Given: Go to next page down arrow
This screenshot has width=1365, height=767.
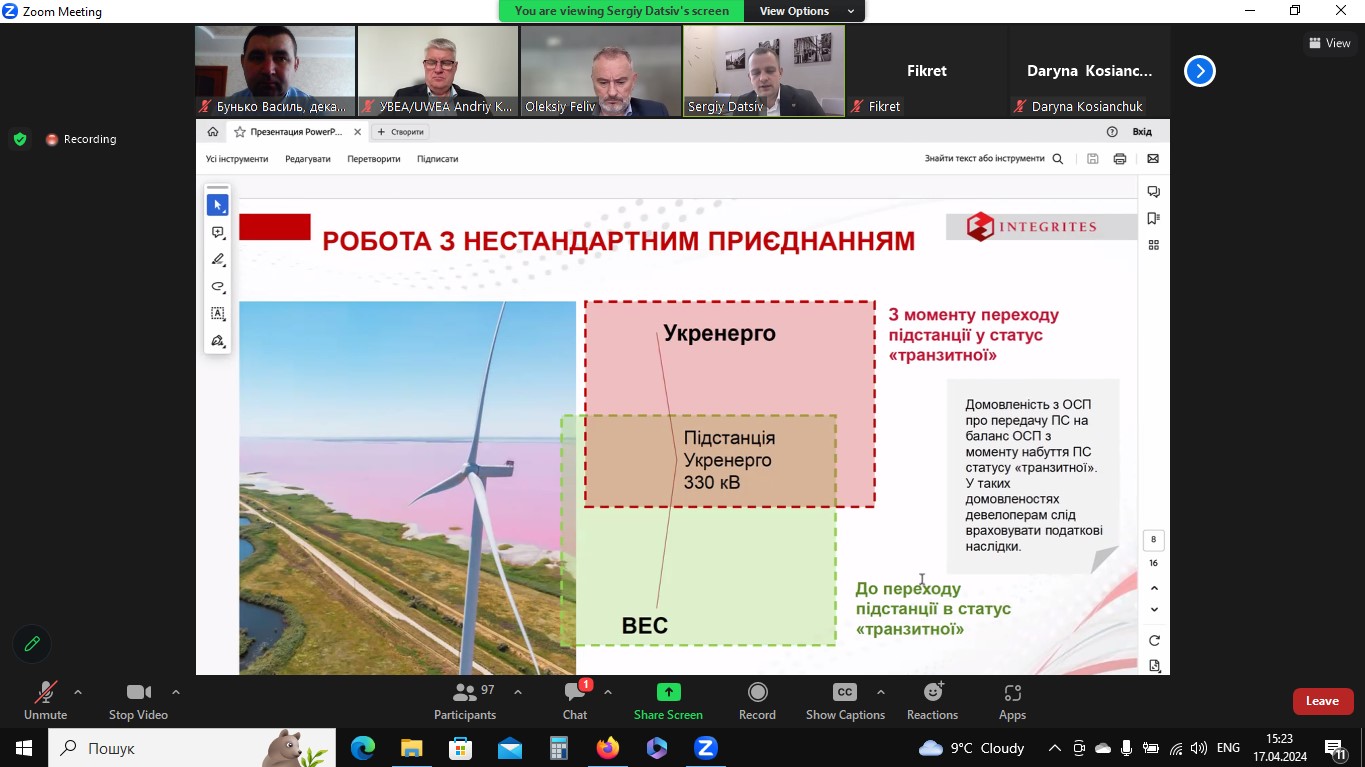Looking at the screenshot, I should tap(1154, 610).
